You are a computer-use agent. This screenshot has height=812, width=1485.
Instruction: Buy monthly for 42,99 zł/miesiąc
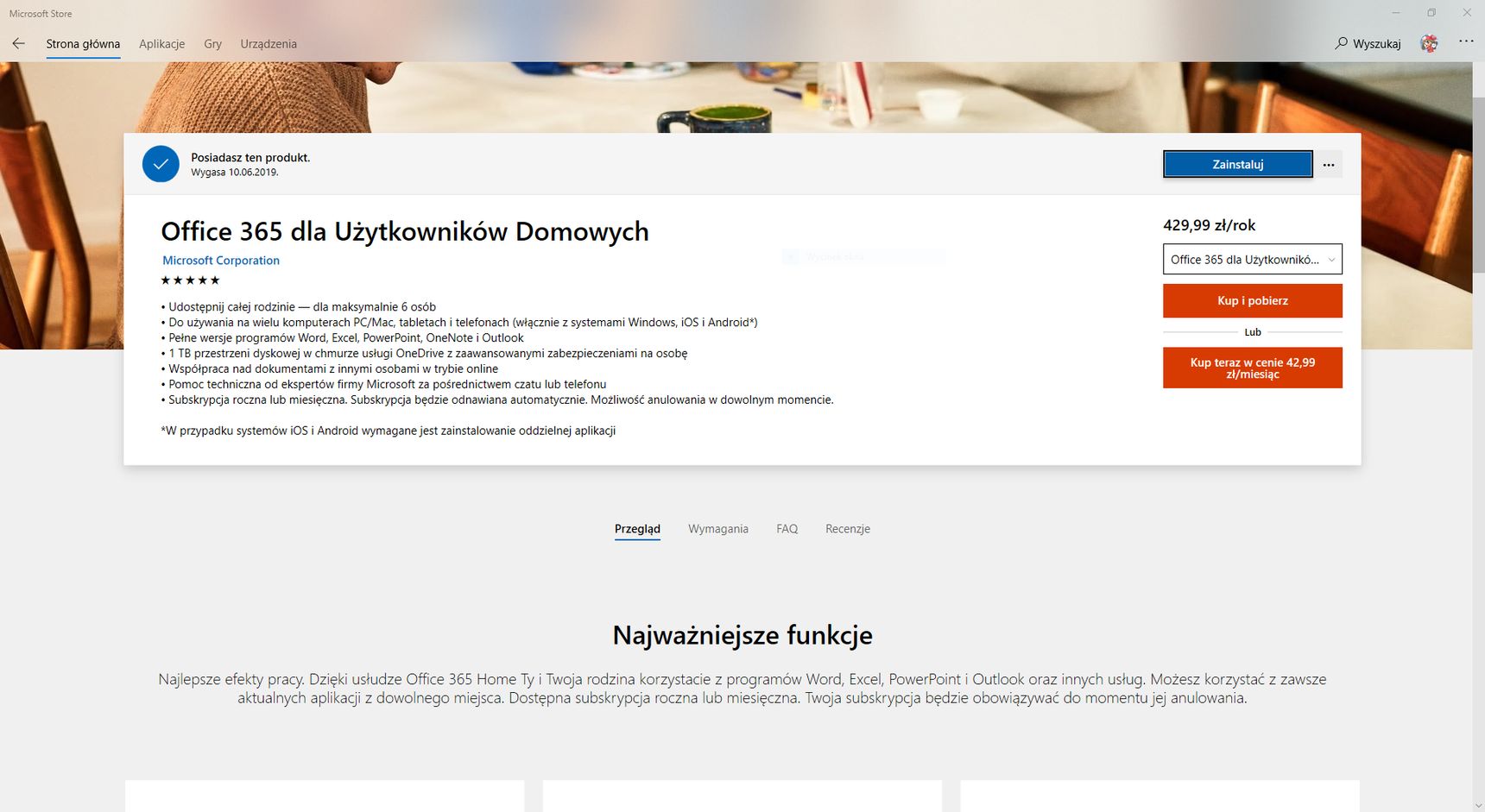click(1253, 368)
